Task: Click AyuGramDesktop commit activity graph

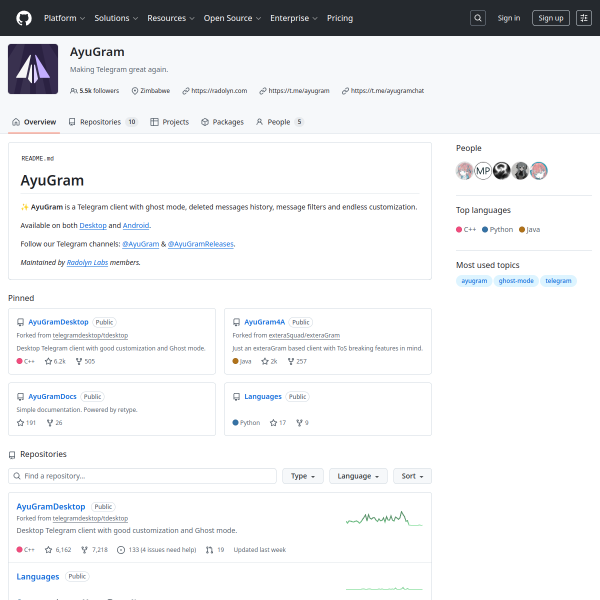Action: click(x=384, y=518)
